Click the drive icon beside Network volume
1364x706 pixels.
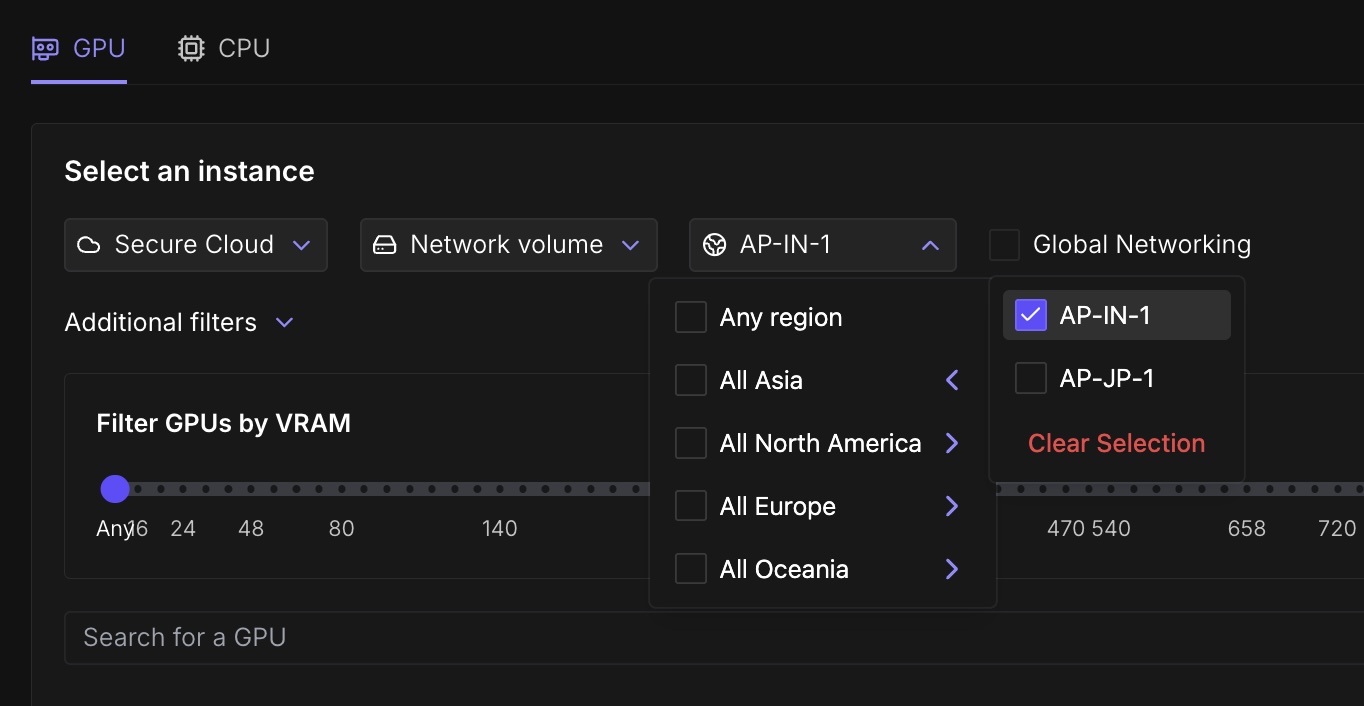click(385, 245)
